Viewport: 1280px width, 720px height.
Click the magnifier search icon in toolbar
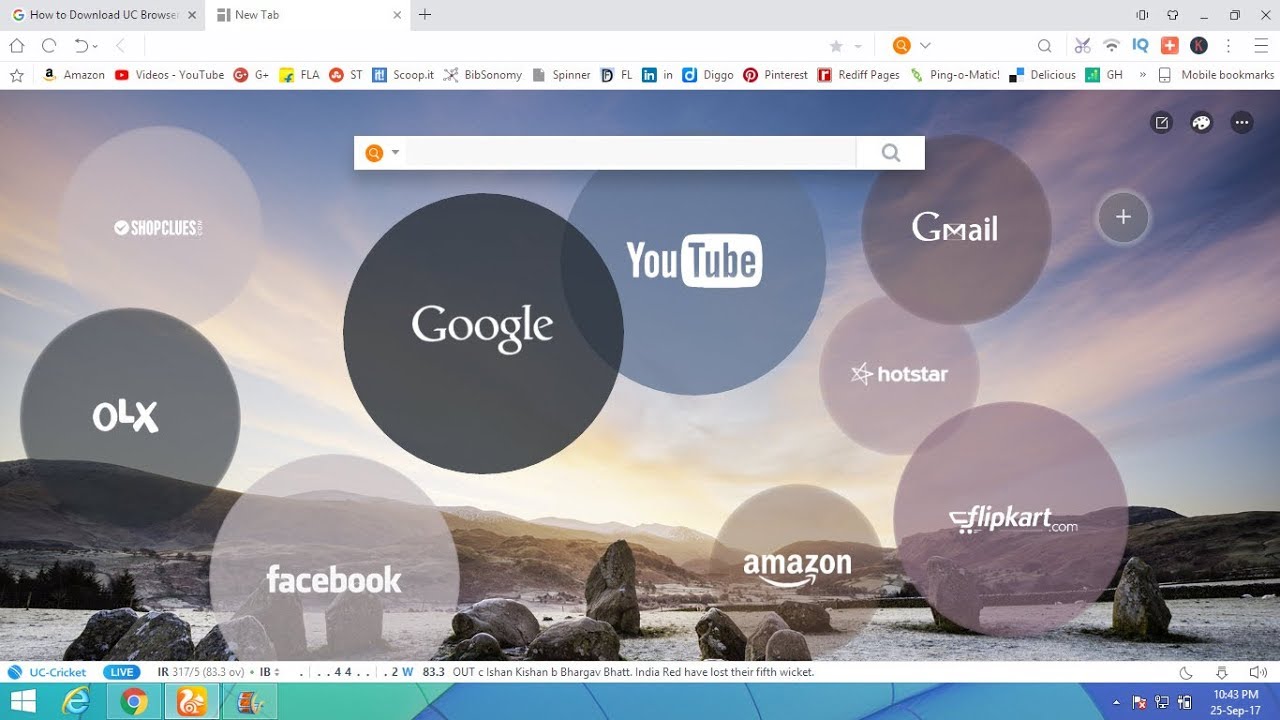[1044, 46]
